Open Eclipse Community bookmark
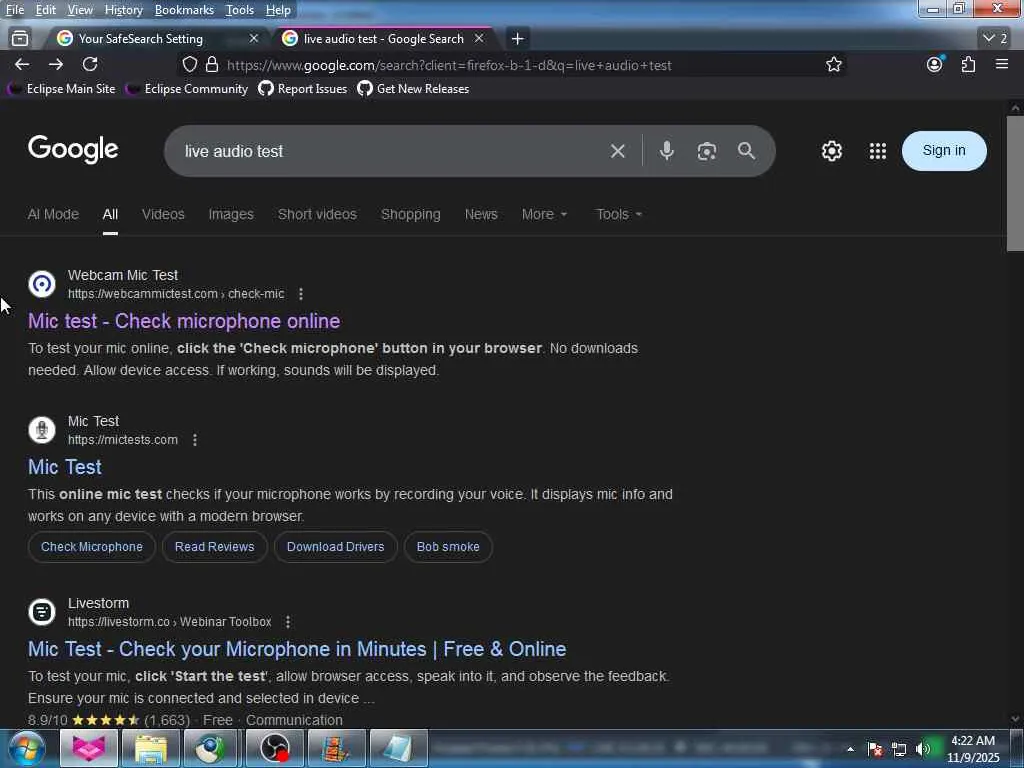 click(187, 89)
